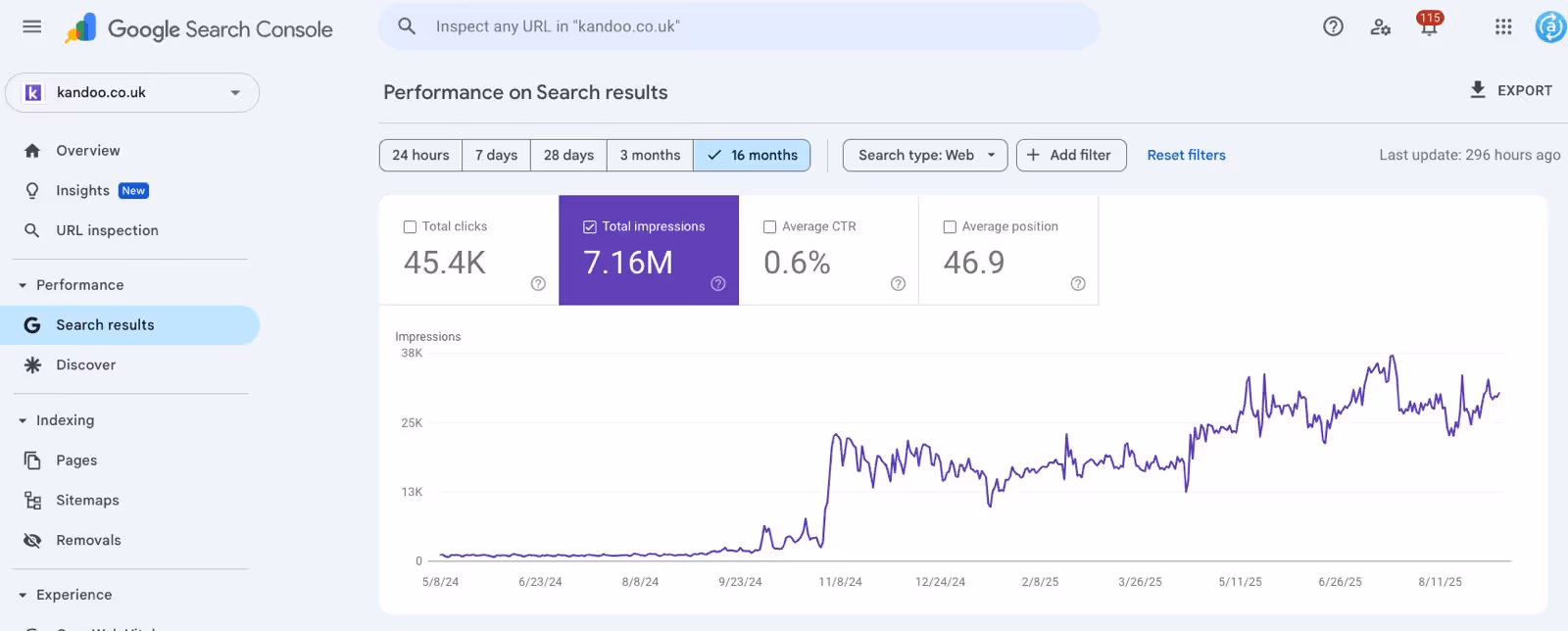Open the hamburger main menu
The image size is (1568, 631).
pos(31,26)
